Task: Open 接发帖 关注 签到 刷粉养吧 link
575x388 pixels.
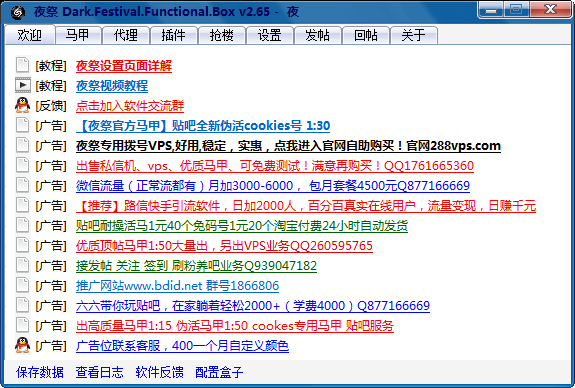Action: 196,266
